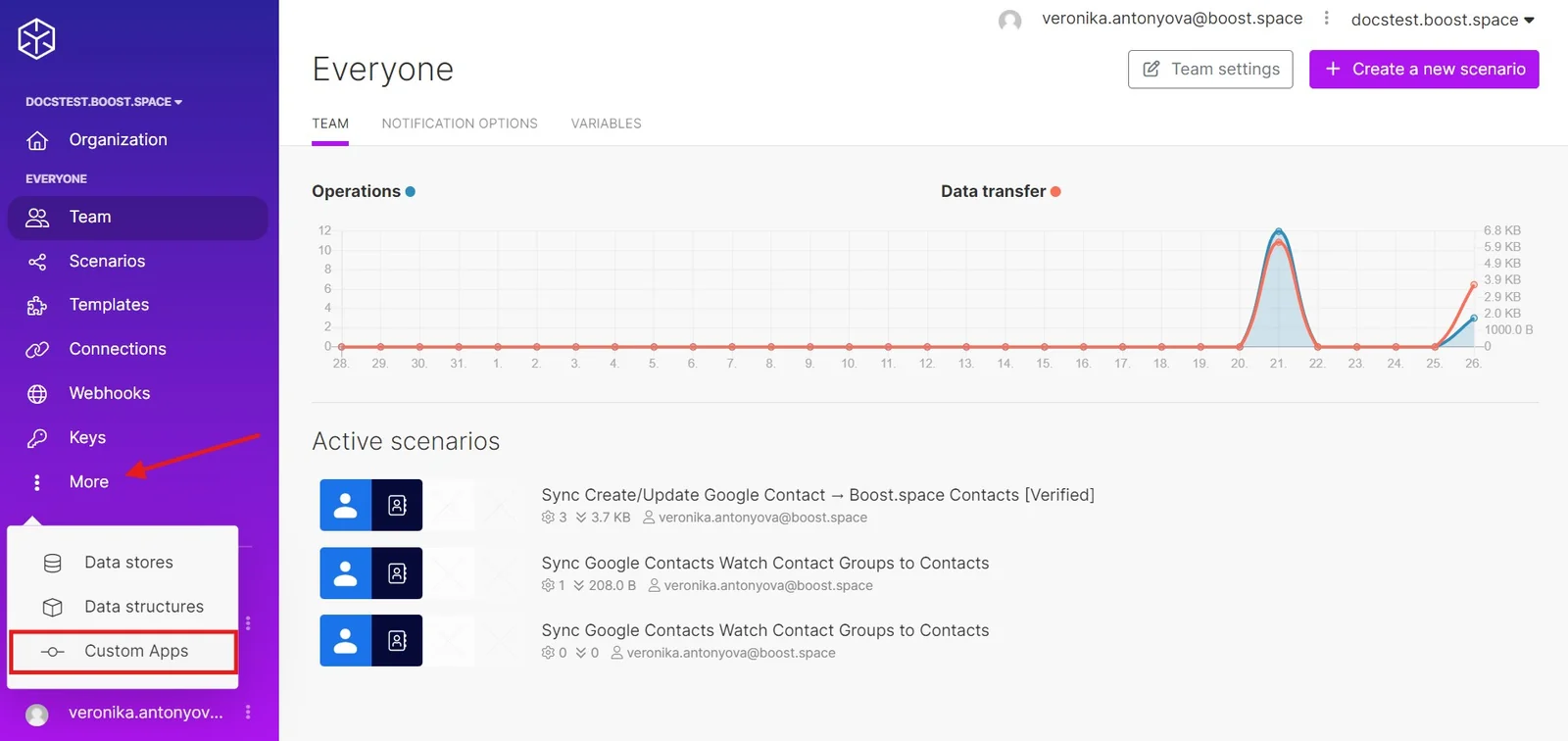1568x741 pixels.
Task: Switch to the NOTIFICATION OPTIONS tab
Action: [460, 123]
